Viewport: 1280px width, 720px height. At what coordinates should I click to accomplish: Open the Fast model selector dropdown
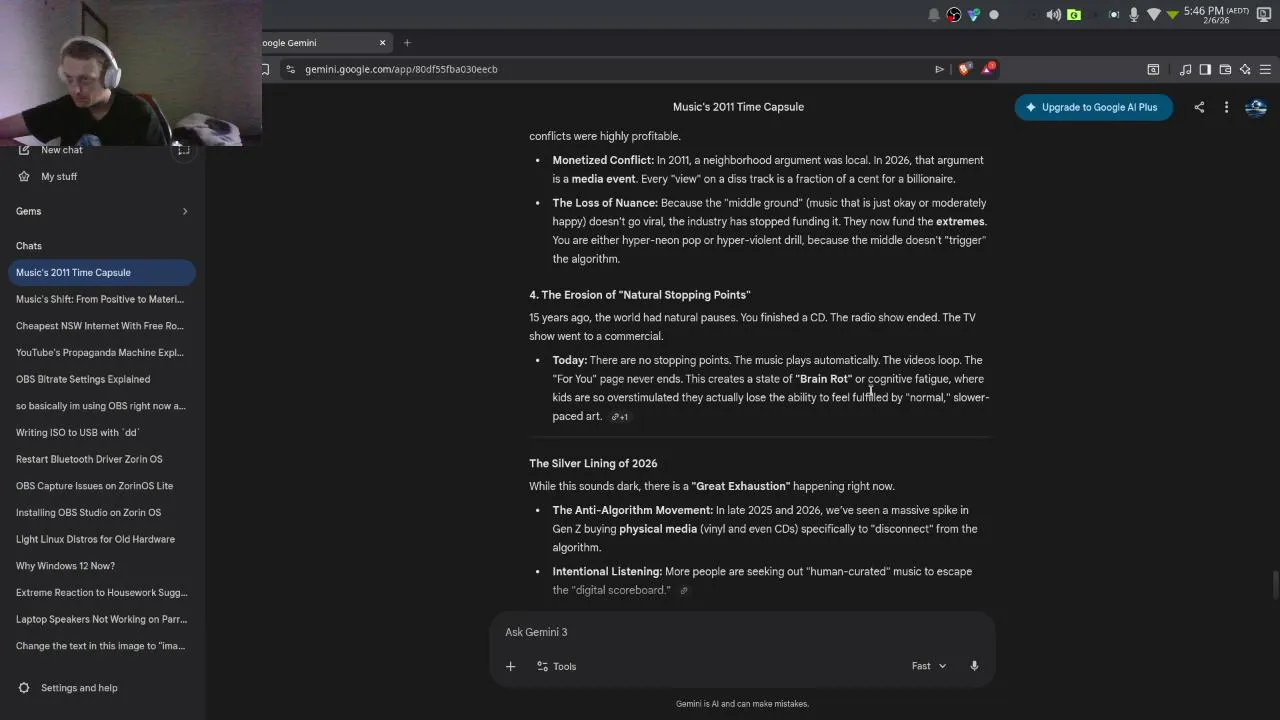pyautogui.click(x=929, y=666)
